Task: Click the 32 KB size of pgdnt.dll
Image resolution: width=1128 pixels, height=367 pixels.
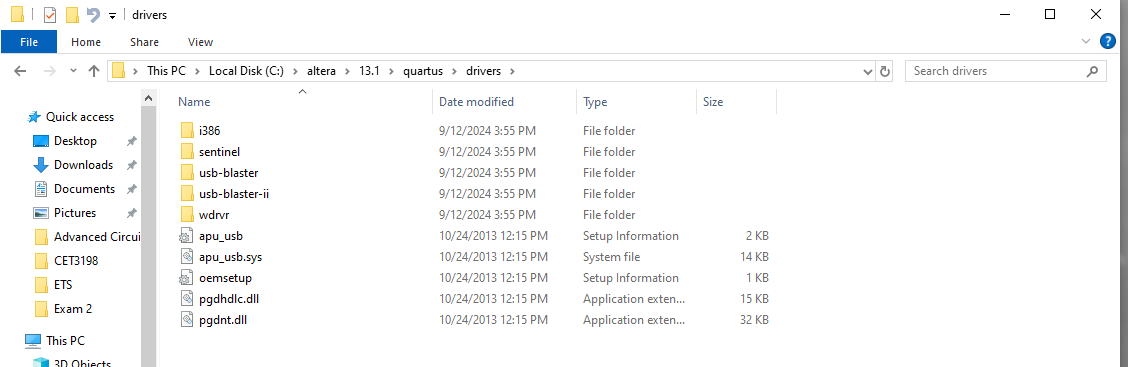Action: coord(754,320)
